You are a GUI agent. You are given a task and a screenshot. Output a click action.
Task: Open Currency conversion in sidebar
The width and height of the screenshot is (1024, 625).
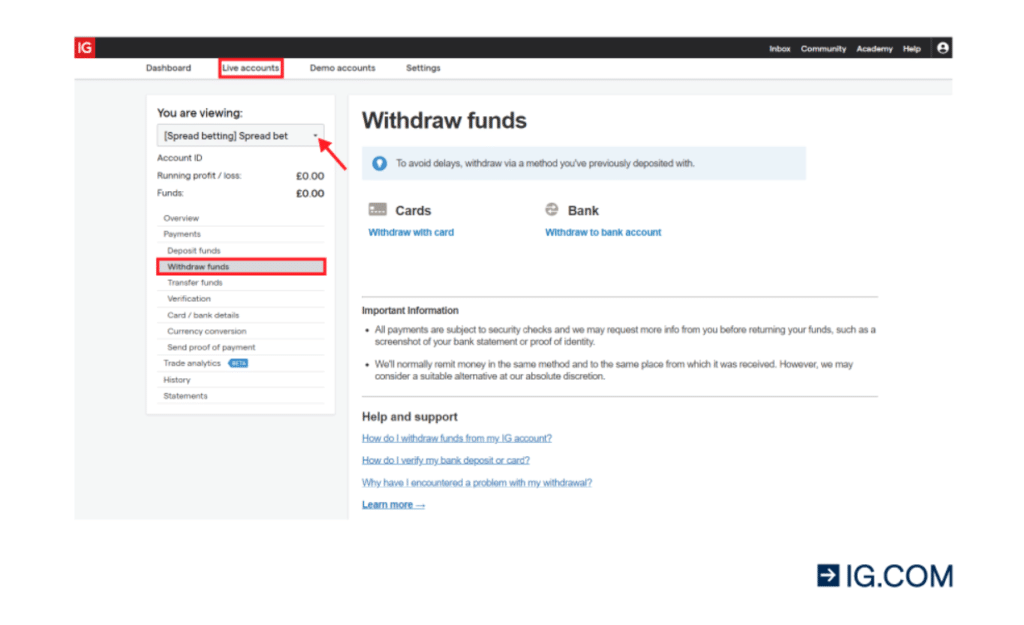(x=241, y=331)
